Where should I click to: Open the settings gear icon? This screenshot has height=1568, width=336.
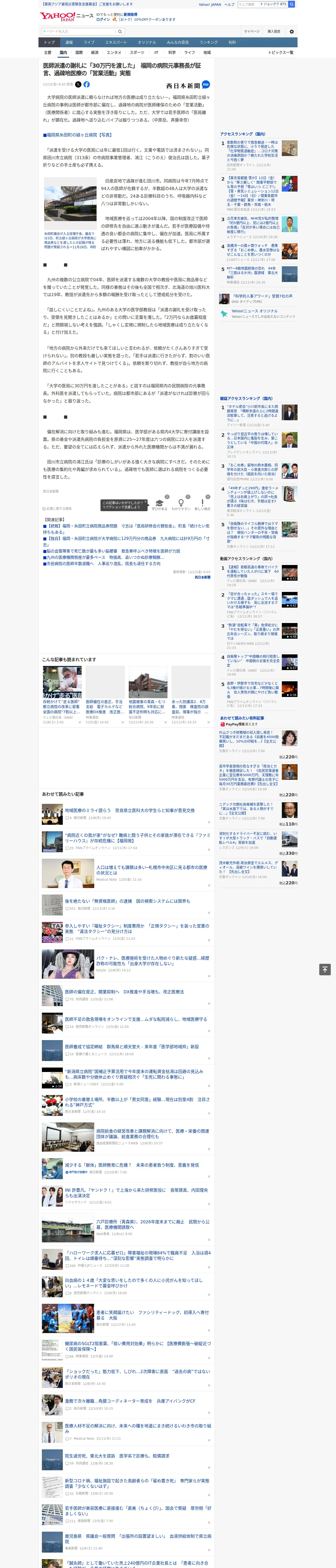tap(292, 31)
